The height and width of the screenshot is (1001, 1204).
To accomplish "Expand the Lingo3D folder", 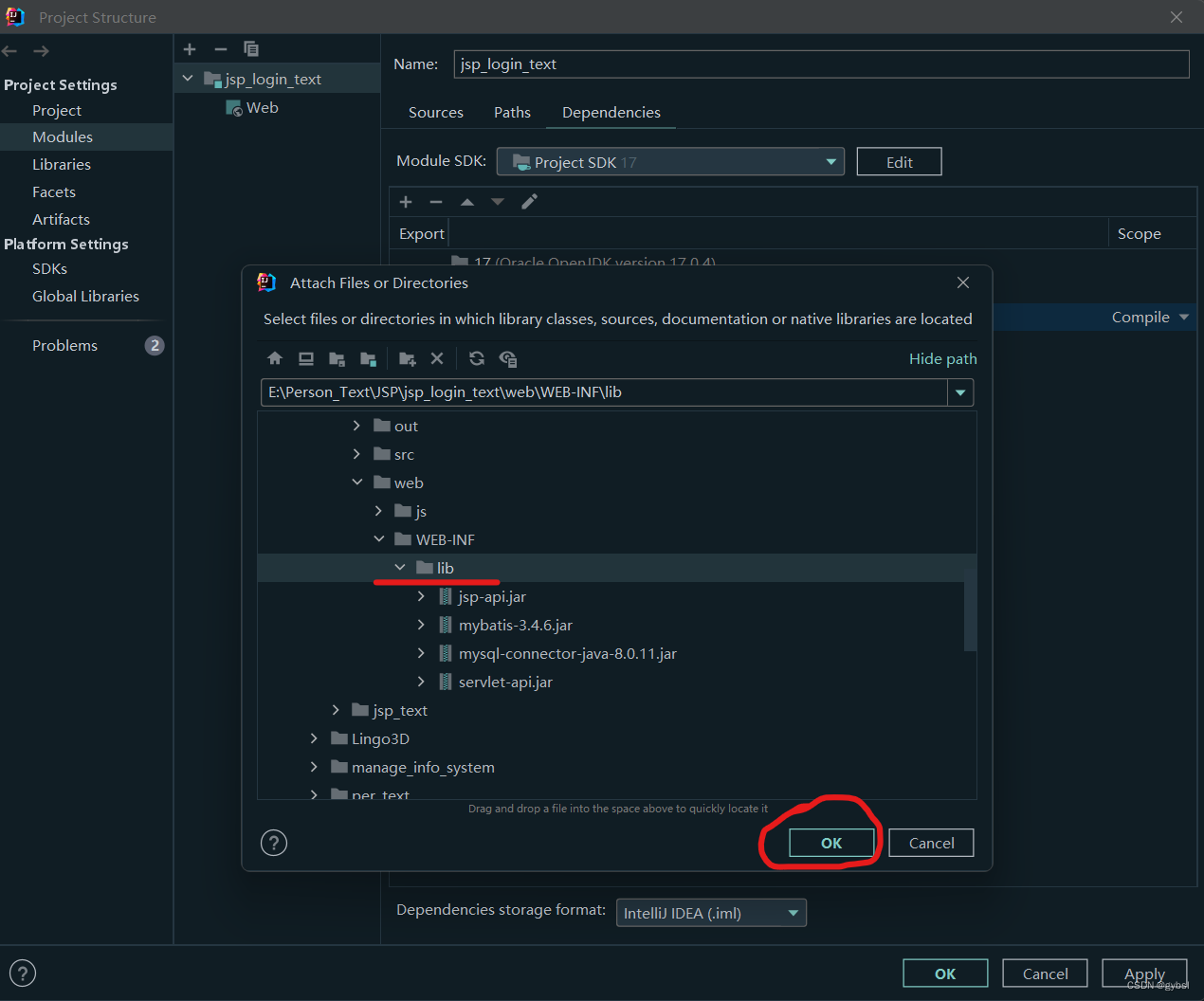I will click(x=314, y=738).
